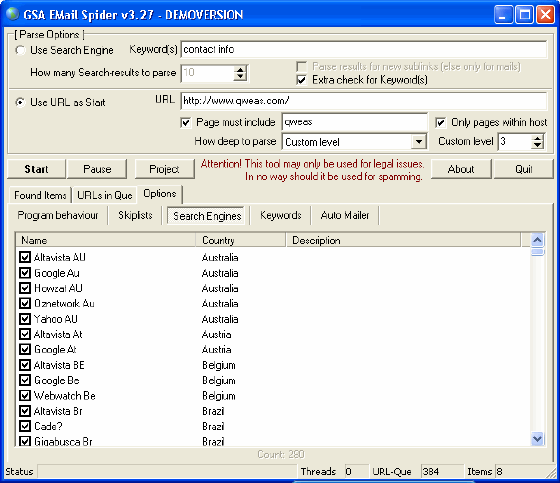Toggle Extra check for Keyword(s) checkbox
The image size is (560, 483).
click(x=301, y=80)
